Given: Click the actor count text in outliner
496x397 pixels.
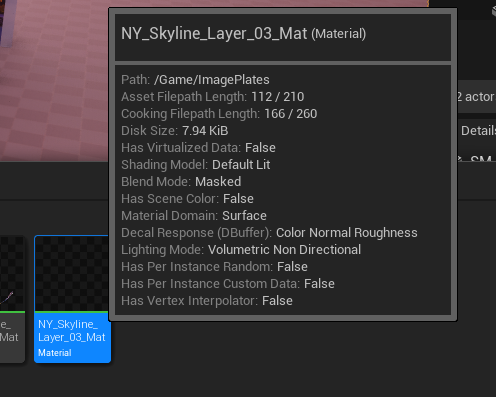Looking at the screenshot, I should (x=477, y=97).
